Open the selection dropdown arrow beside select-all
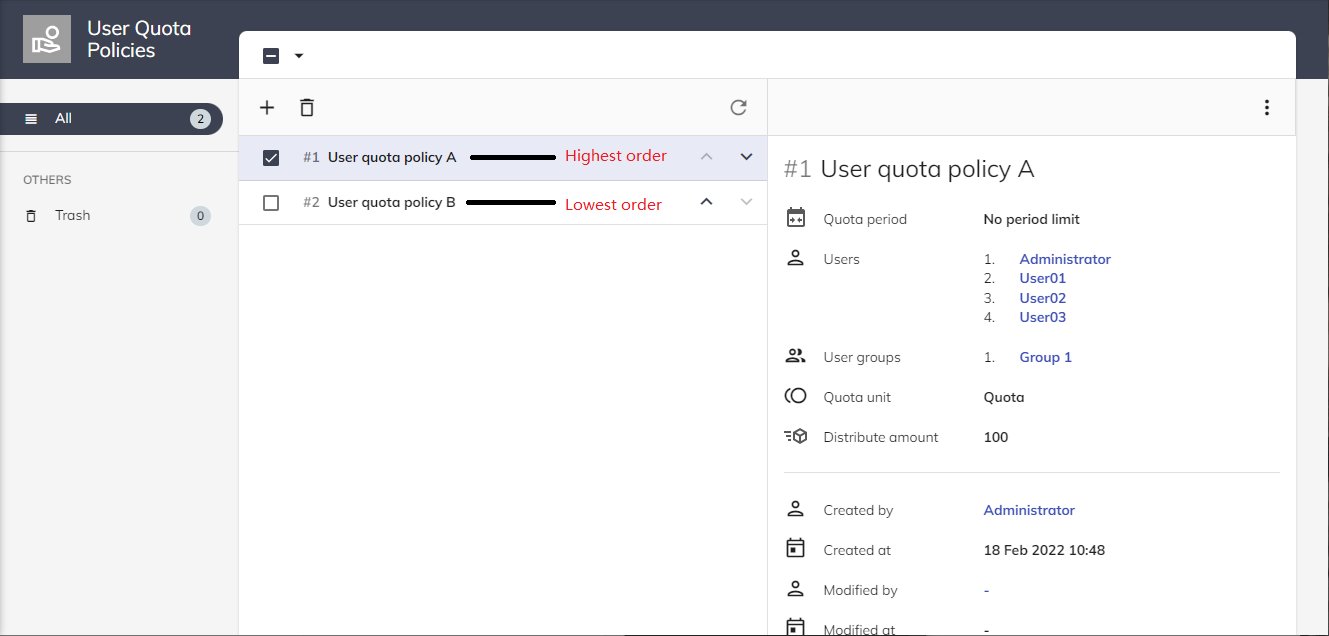The height and width of the screenshot is (636, 1329). coord(298,56)
